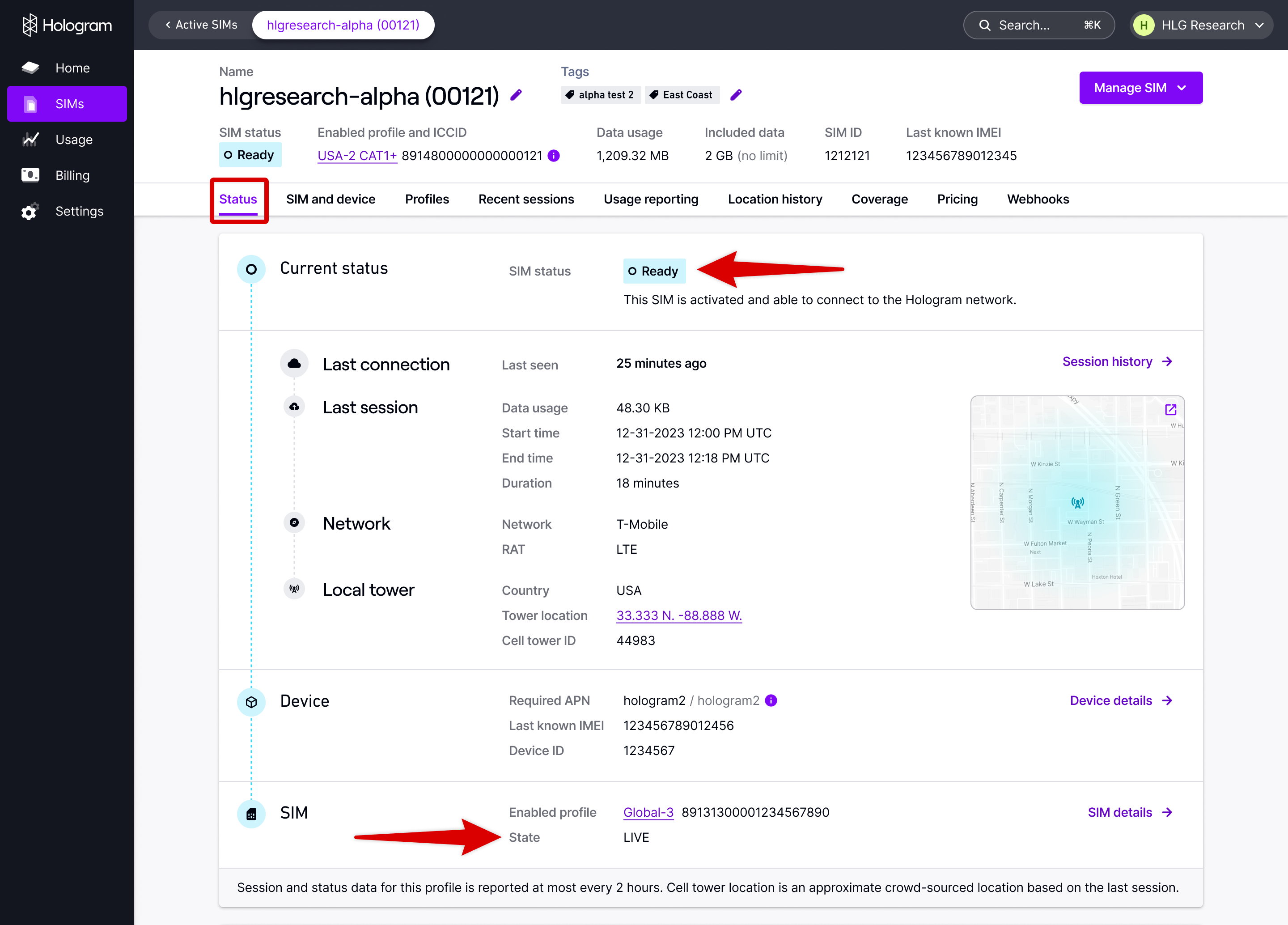Switch to the Coverage tab
The image size is (1288, 925).
click(880, 199)
